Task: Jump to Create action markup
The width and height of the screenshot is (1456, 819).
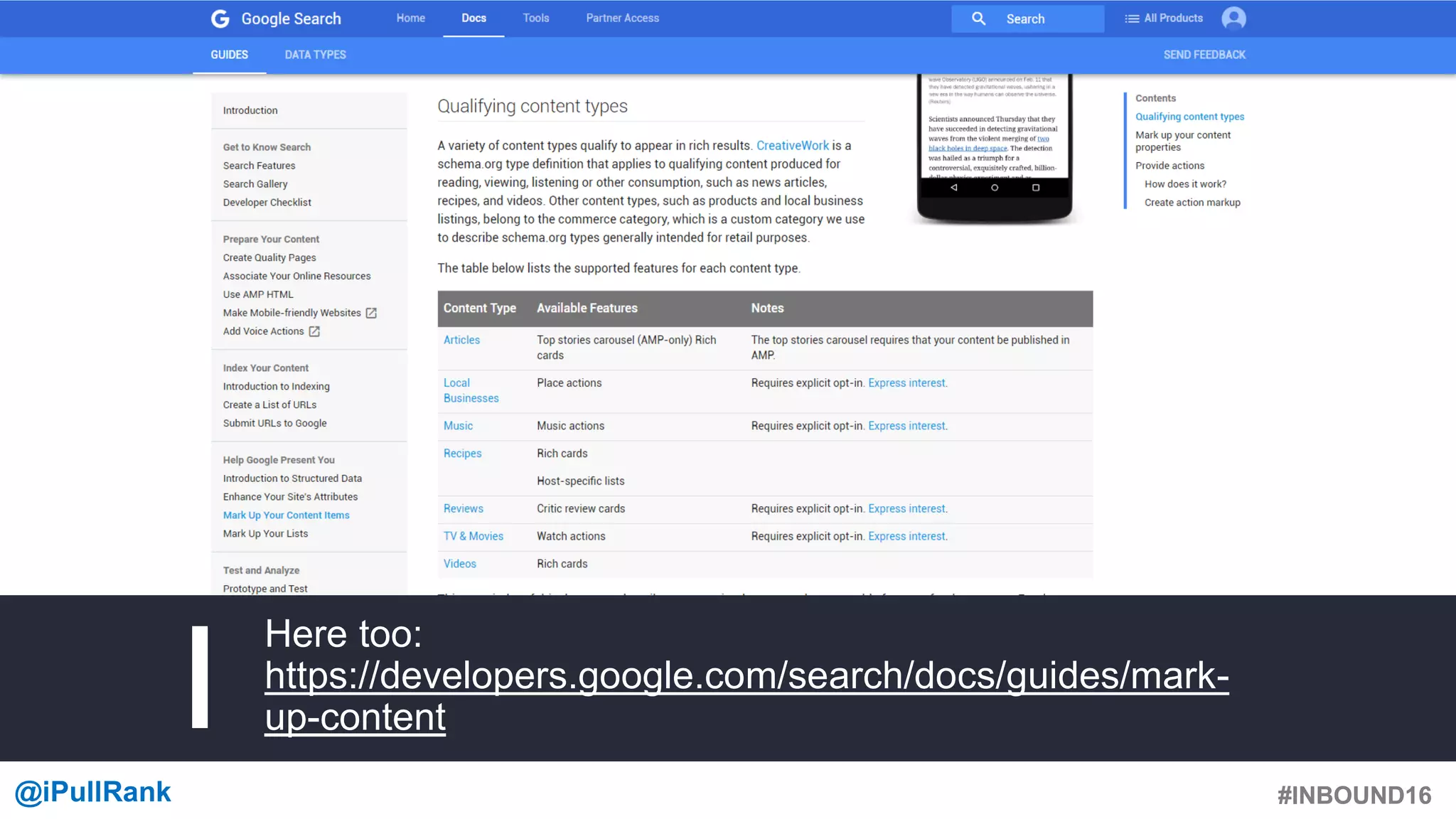Action: (1192, 203)
